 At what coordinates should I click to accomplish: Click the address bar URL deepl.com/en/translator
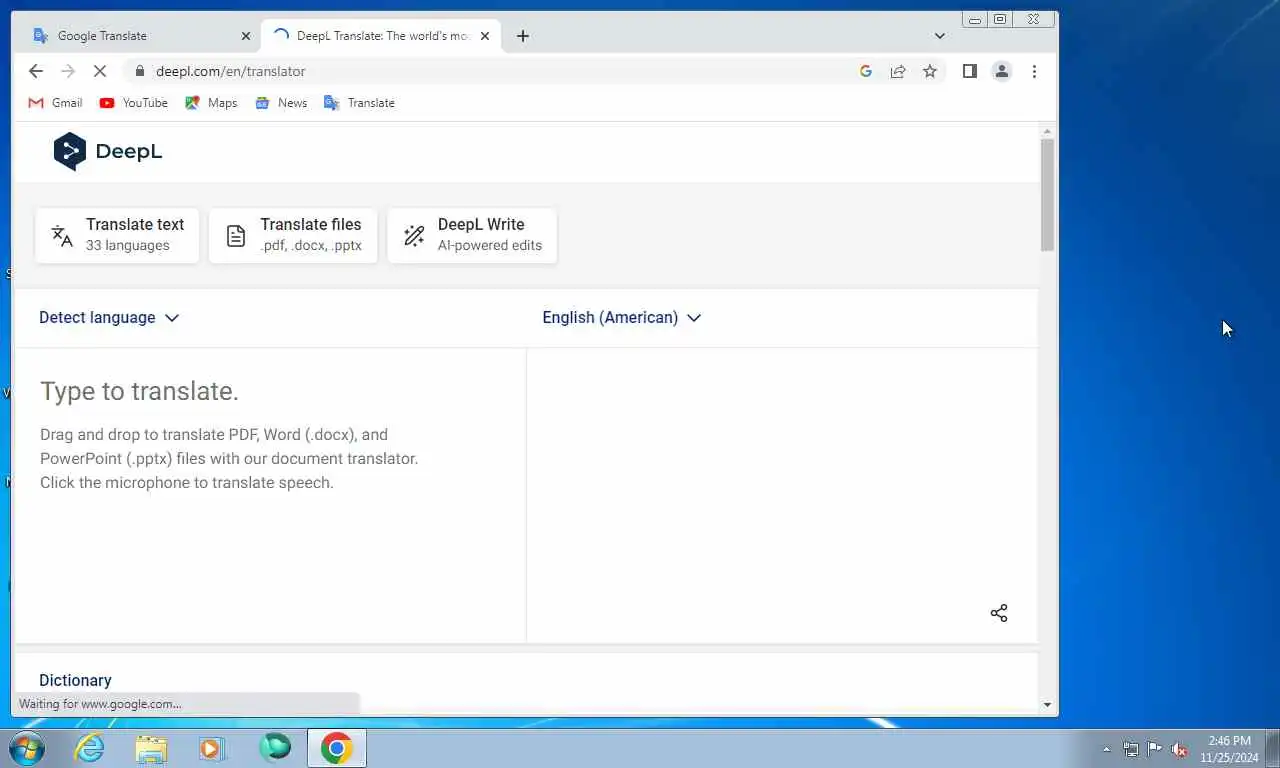[x=230, y=71]
